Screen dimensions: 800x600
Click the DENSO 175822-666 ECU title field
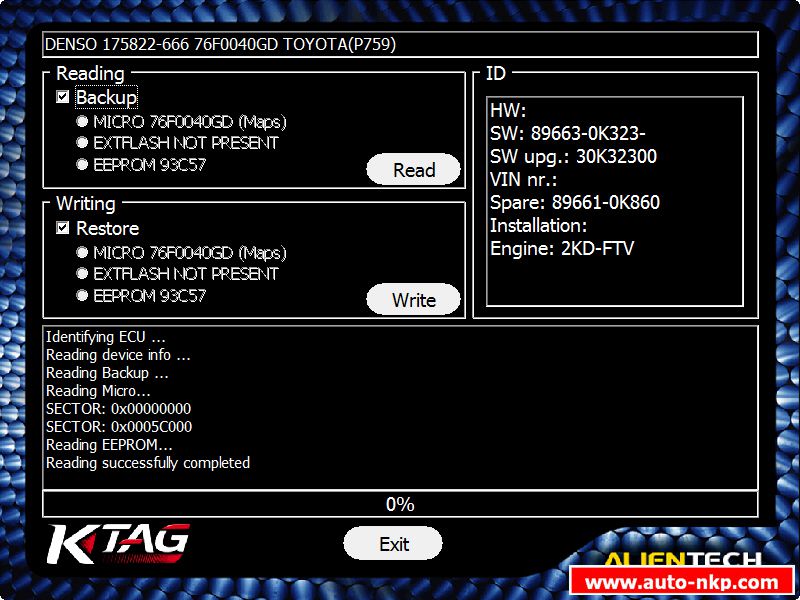400,44
